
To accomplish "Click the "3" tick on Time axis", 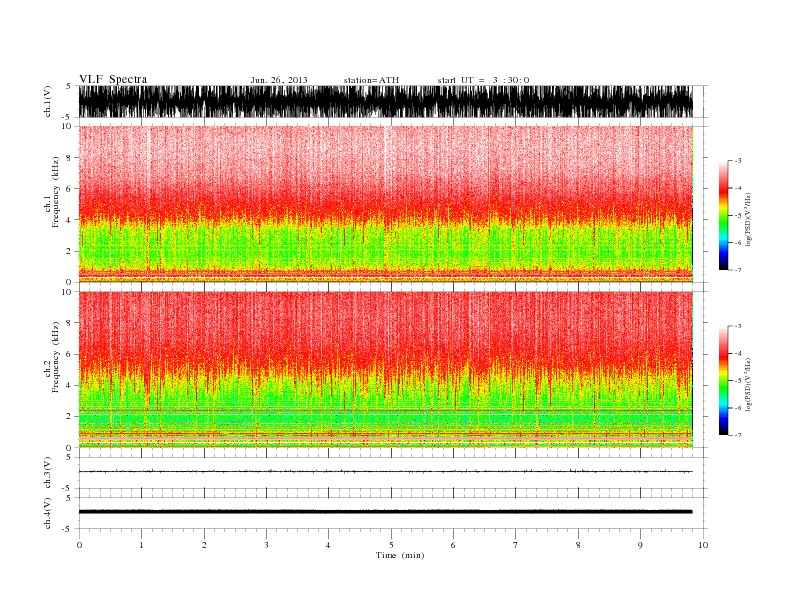I will [x=266, y=545].
